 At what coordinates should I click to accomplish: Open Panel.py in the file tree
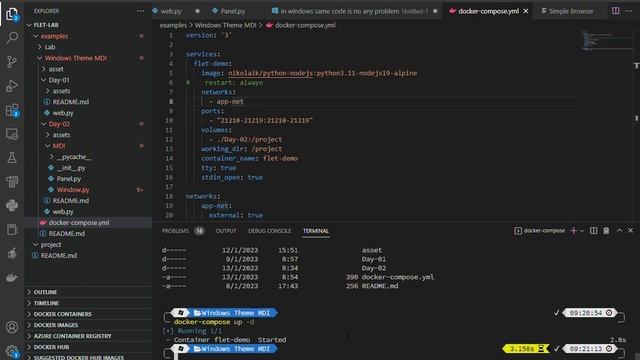(69, 179)
